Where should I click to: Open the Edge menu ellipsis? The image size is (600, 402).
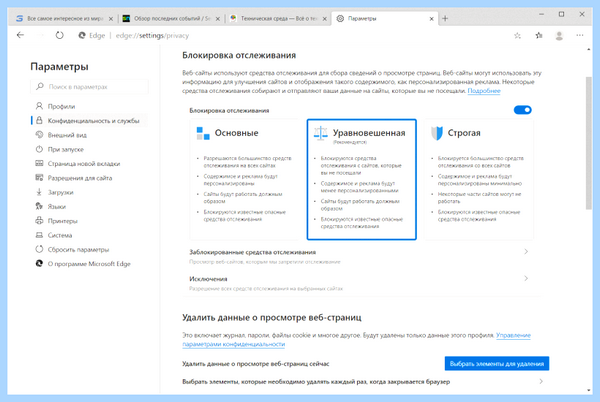point(580,35)
